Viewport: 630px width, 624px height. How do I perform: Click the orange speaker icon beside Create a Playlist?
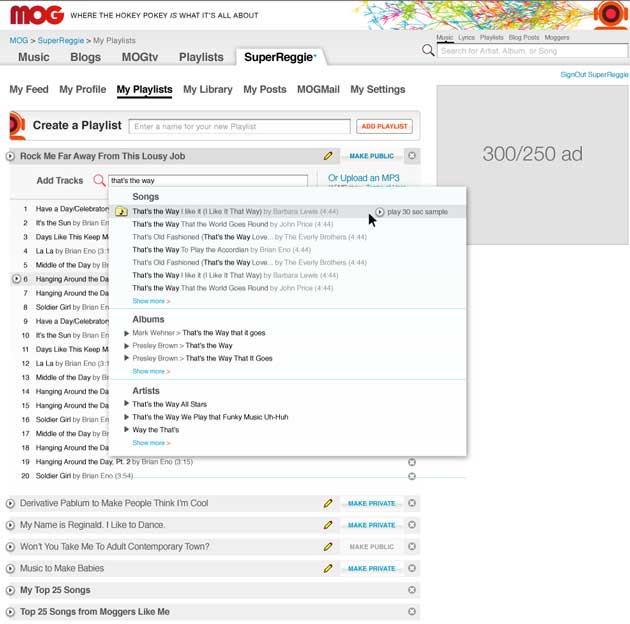(x=17, y=125)
